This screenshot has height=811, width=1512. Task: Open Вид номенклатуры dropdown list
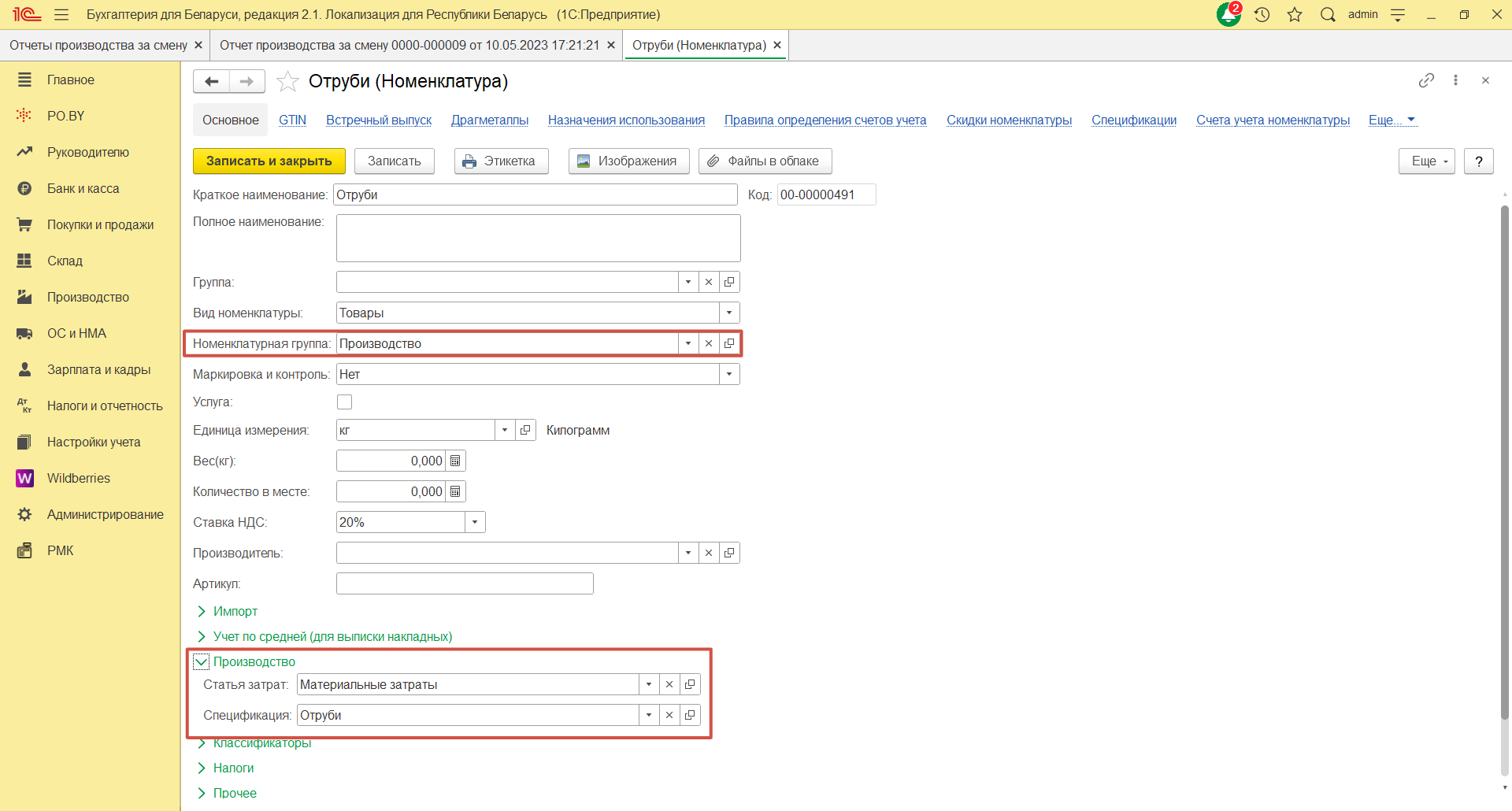coord(729,313)
